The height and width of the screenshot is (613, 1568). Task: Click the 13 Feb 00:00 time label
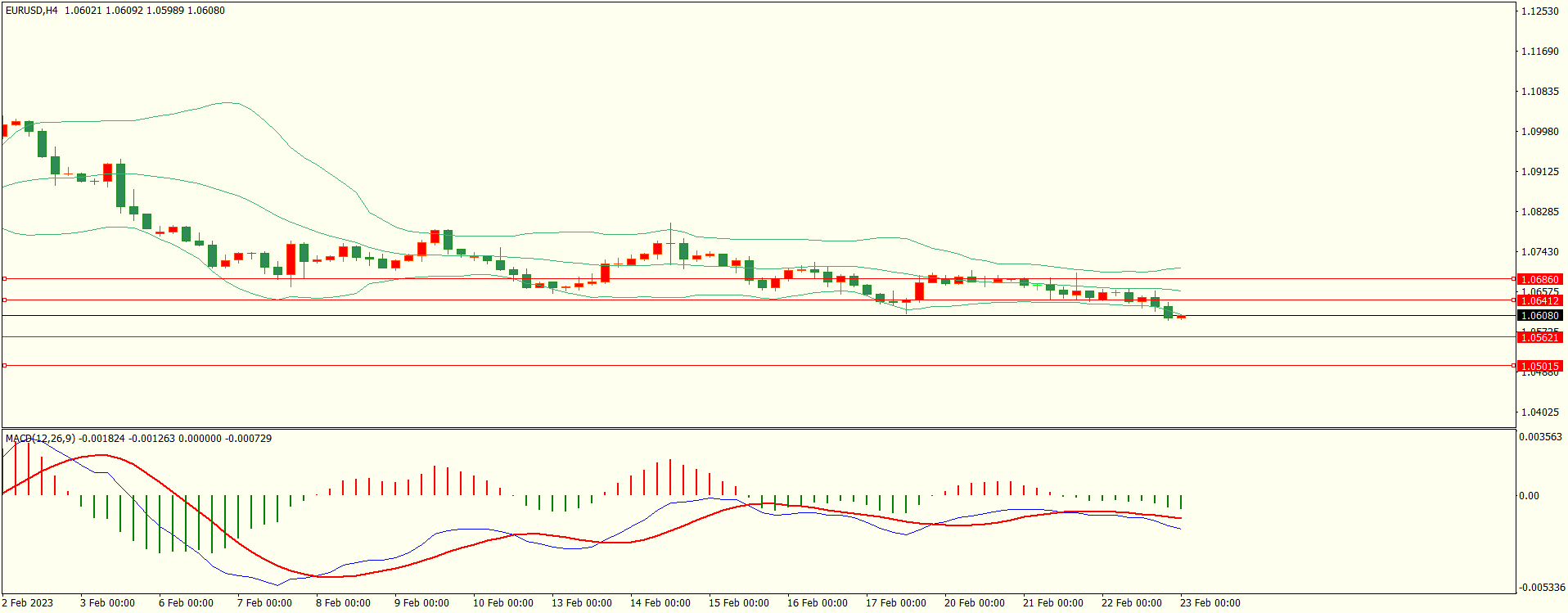click(582, 603)
